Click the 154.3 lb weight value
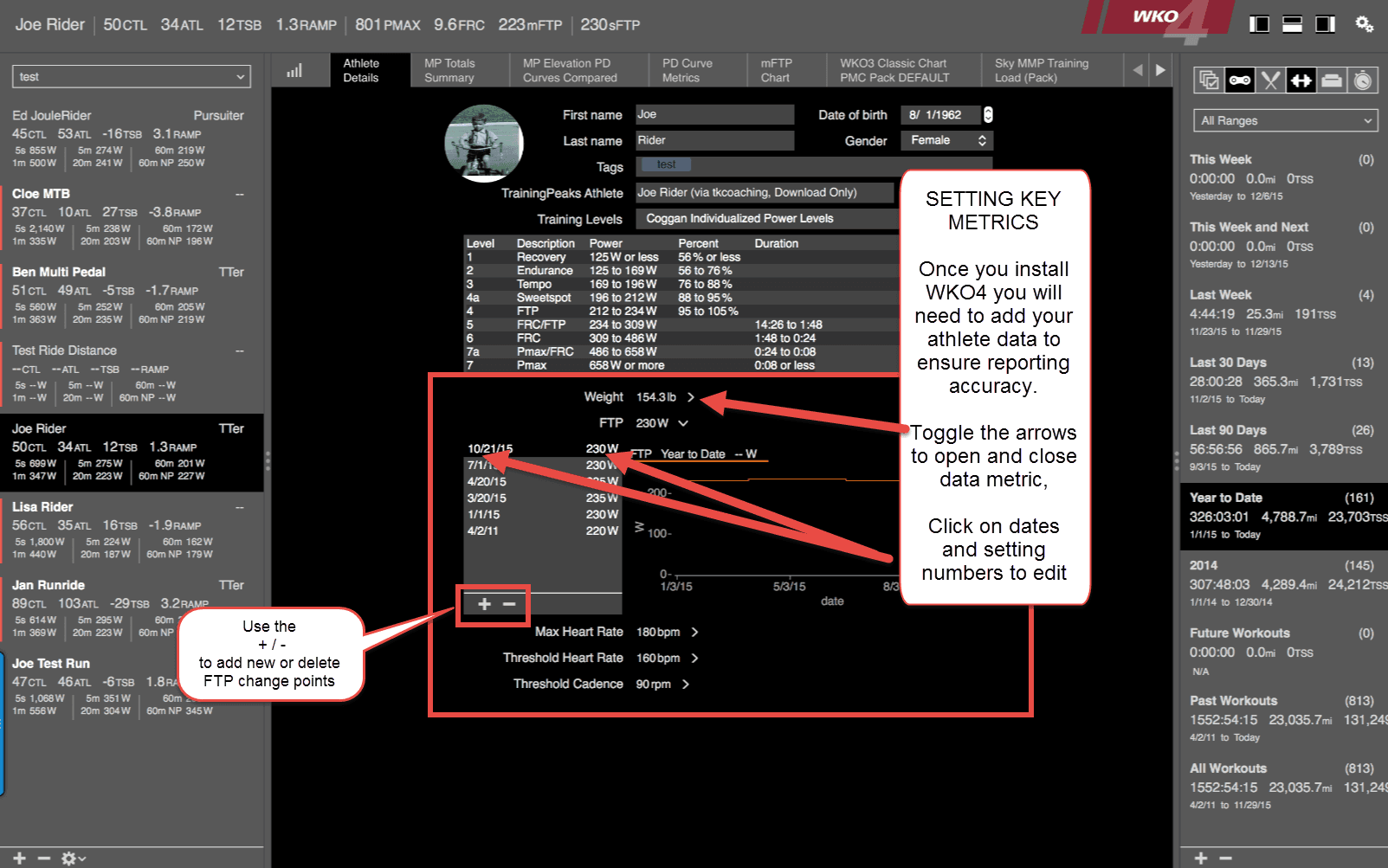The image size is (1388, 868). [x=656, y=397]
